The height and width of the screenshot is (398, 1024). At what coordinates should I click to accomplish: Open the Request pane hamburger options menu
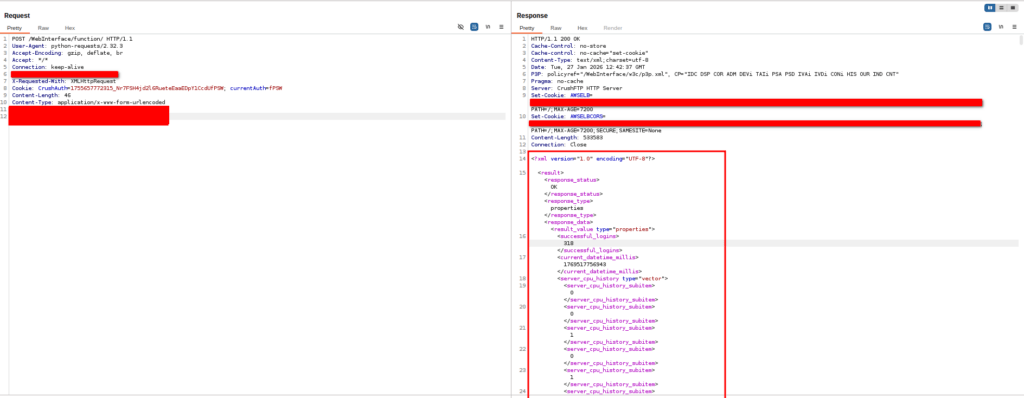tap(501, 27)
